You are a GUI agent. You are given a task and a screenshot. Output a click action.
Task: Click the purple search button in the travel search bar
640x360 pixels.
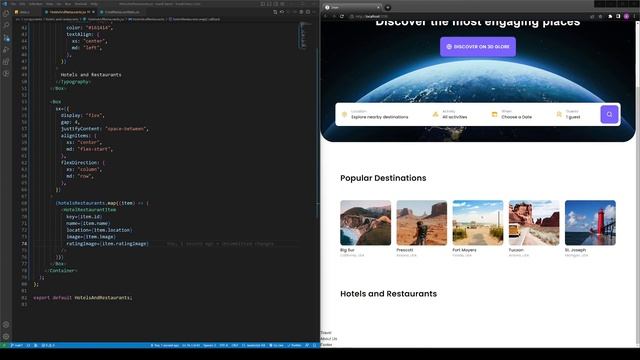pyautogui.click(x=609, y=114)
